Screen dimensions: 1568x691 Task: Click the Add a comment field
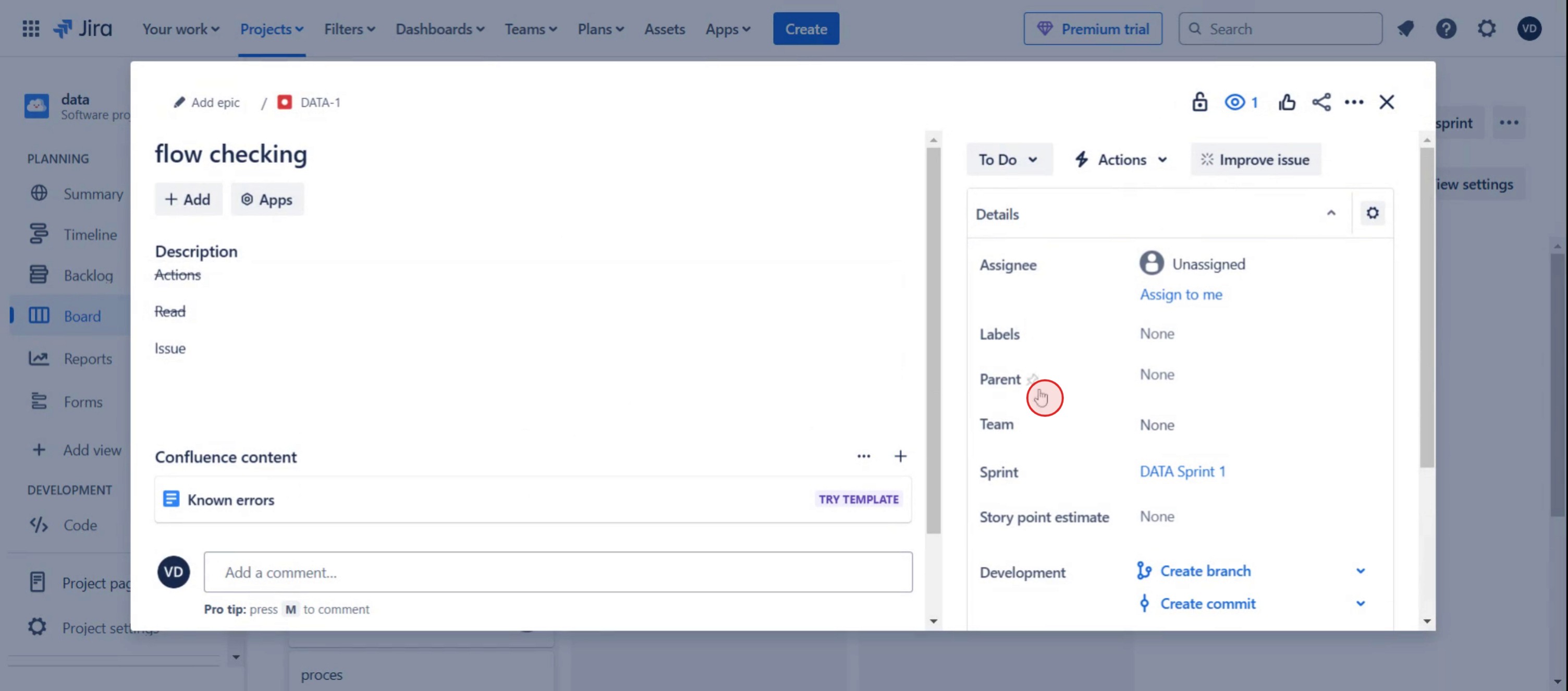558,572
